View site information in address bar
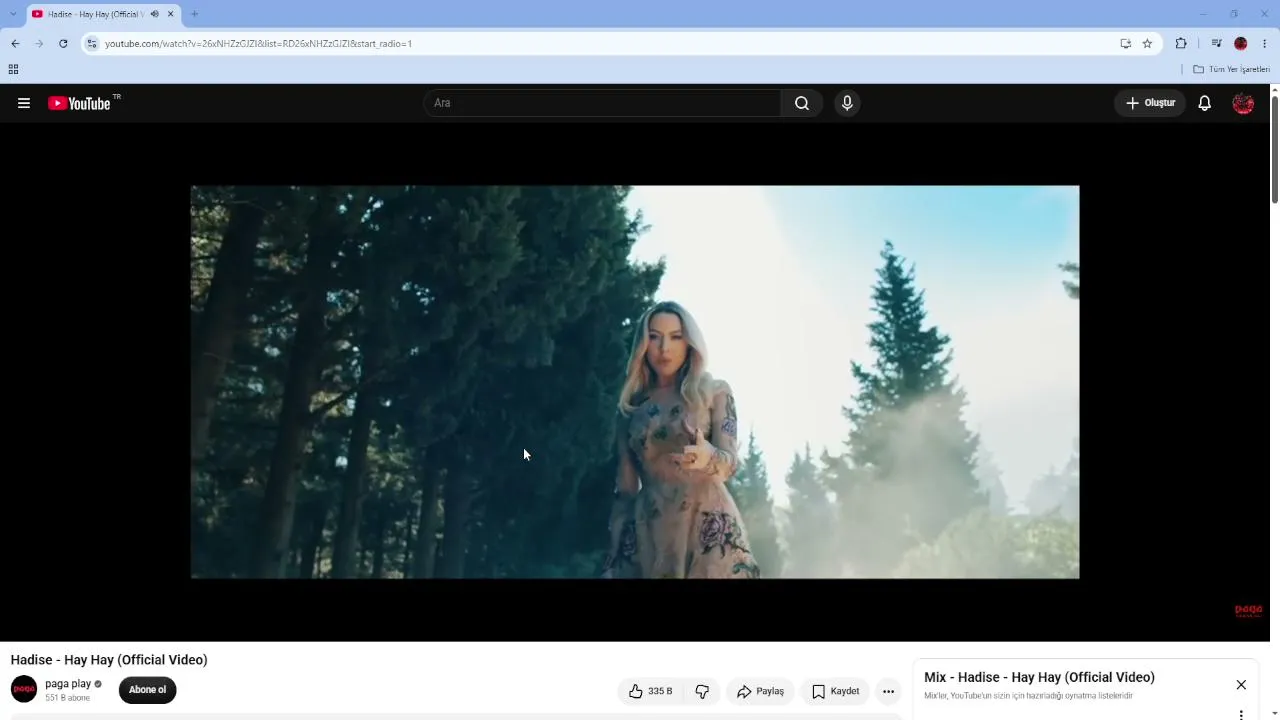Image resolution: width=1280 pixels, height=720 pixels. 92,44
